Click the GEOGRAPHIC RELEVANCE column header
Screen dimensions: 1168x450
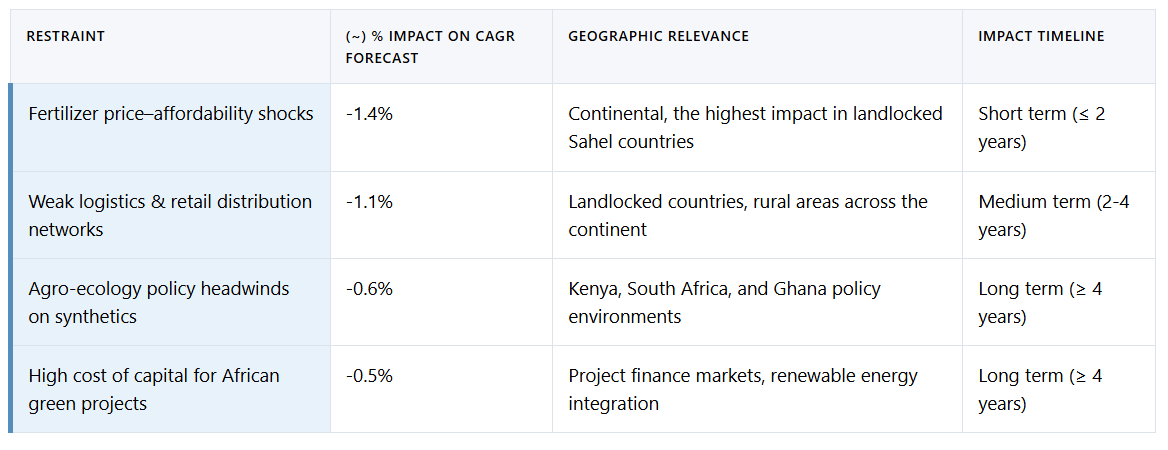click(658, 37)
